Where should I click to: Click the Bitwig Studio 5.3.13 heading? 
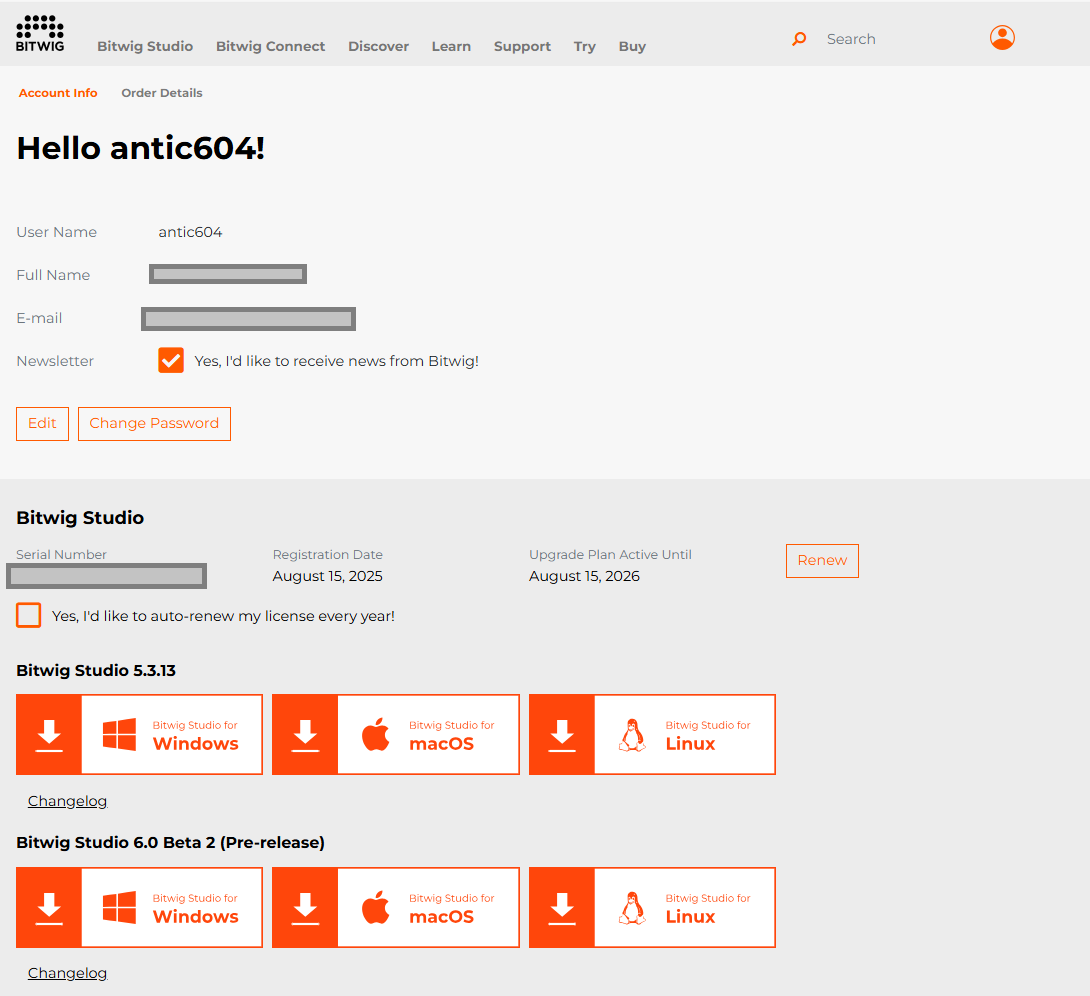click(96, 671)
